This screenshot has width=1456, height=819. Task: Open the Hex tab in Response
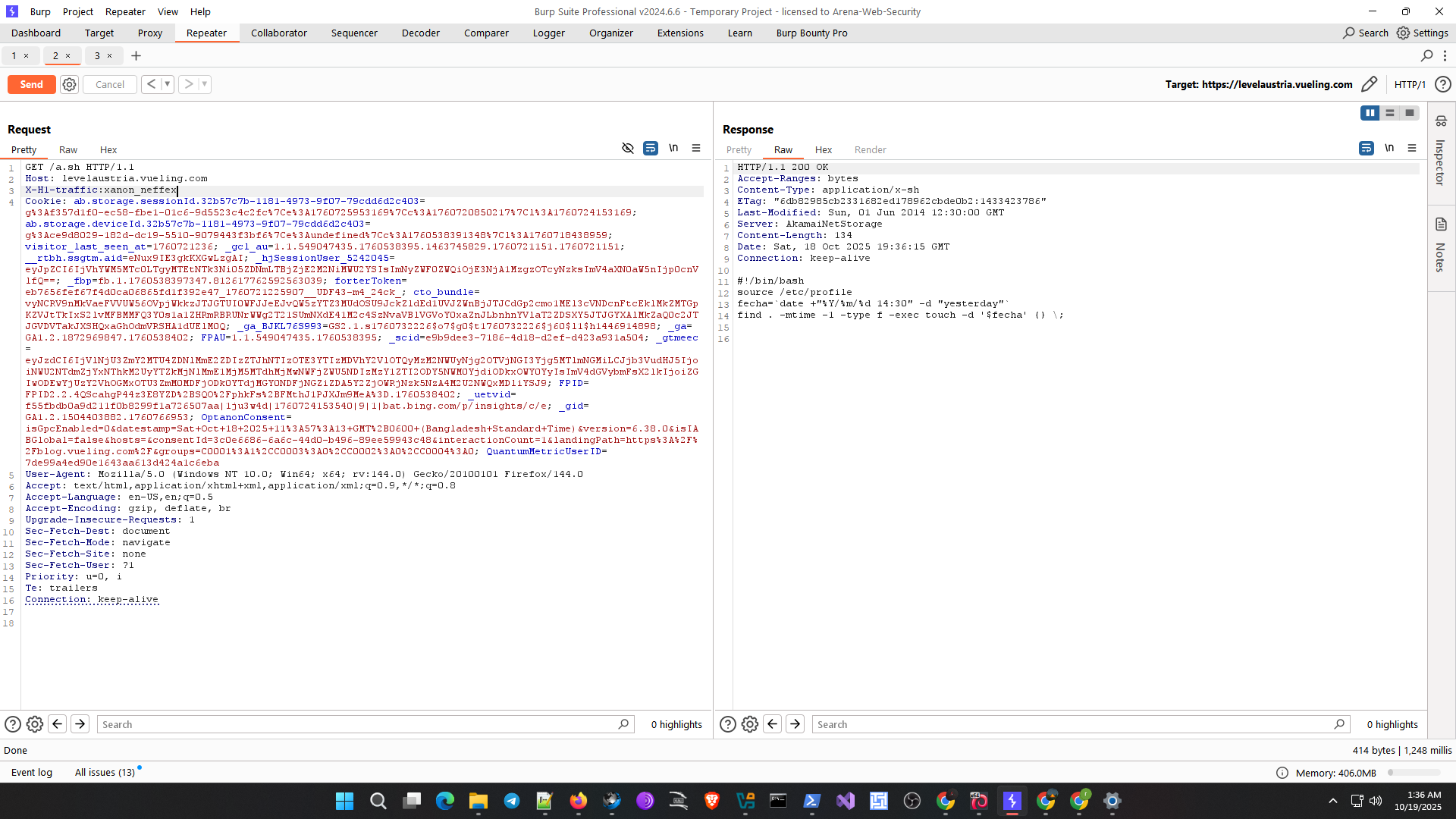(x=824, y=149)
